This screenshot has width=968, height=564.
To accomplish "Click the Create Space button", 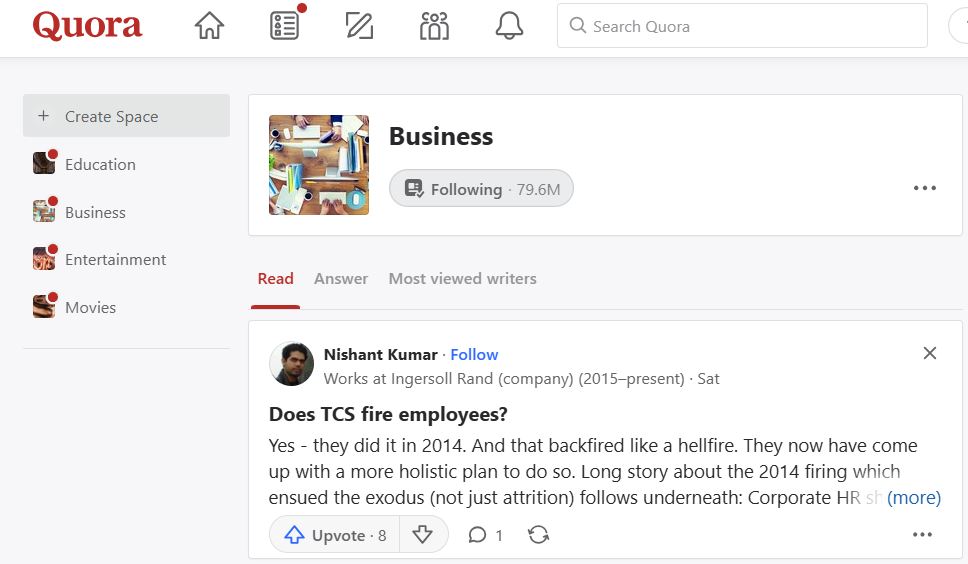I will (126, 116).
